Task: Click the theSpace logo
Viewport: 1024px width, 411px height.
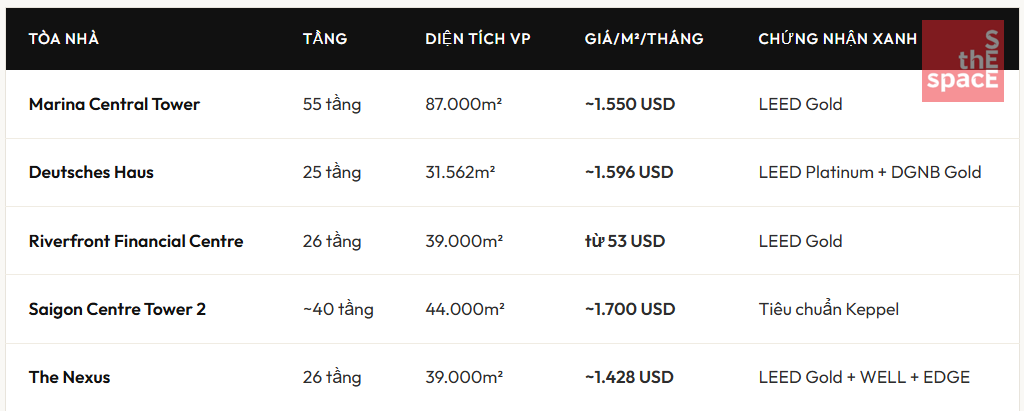Action: (962, 61)
